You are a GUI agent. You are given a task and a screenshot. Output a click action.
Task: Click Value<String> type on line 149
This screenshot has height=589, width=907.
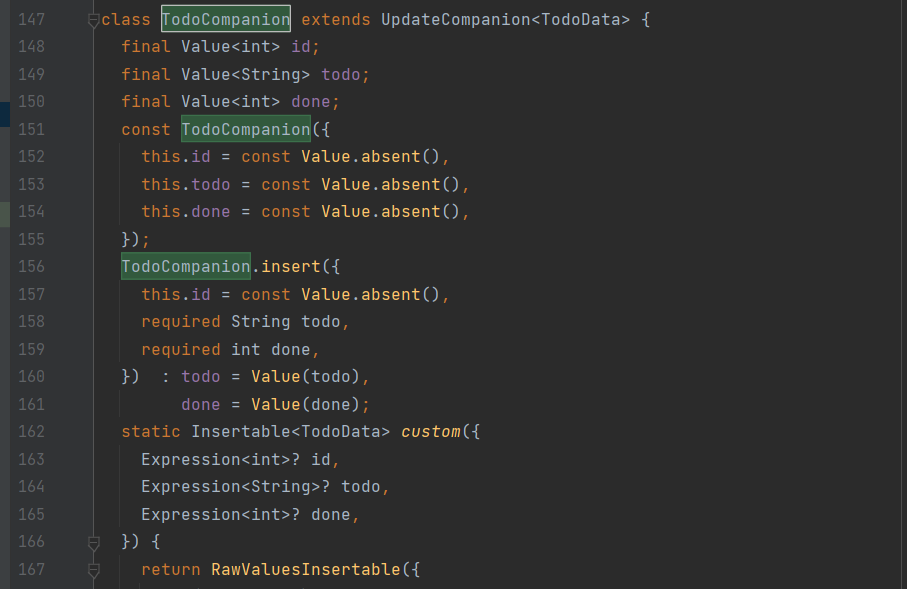246,74
